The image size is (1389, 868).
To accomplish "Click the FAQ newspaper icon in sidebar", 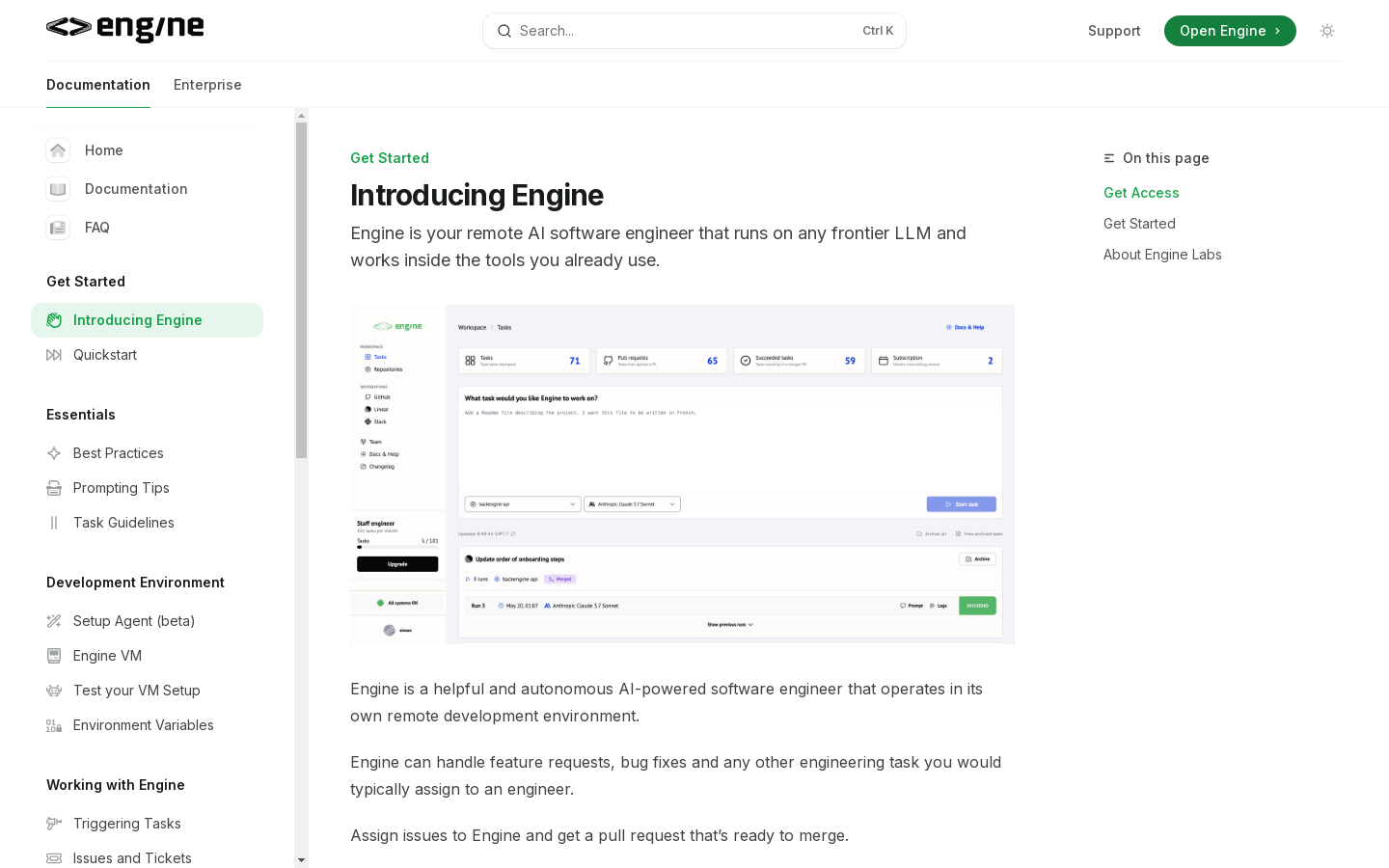I will [58, 228].
